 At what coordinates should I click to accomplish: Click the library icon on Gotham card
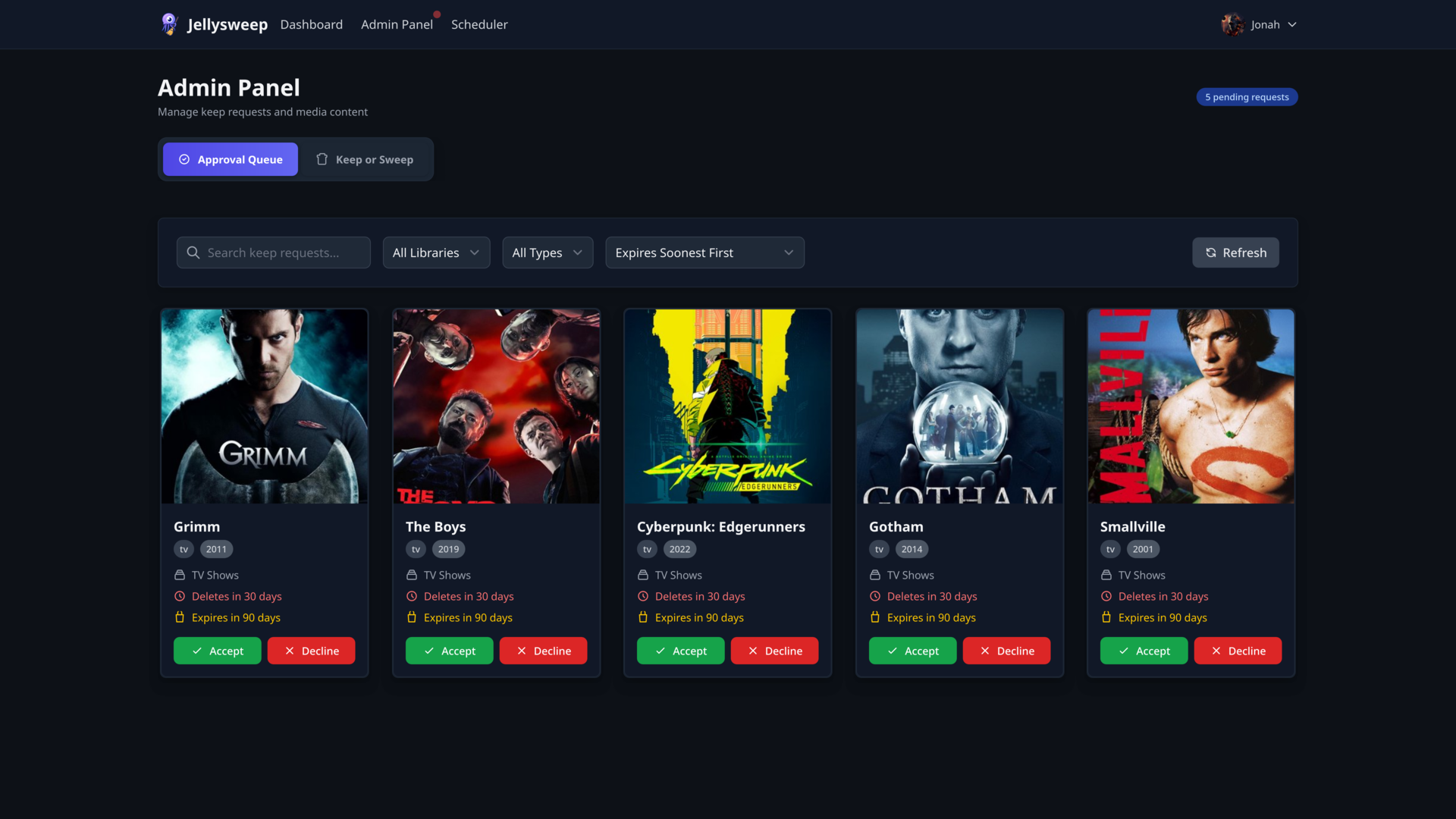[x=875, y=576]
